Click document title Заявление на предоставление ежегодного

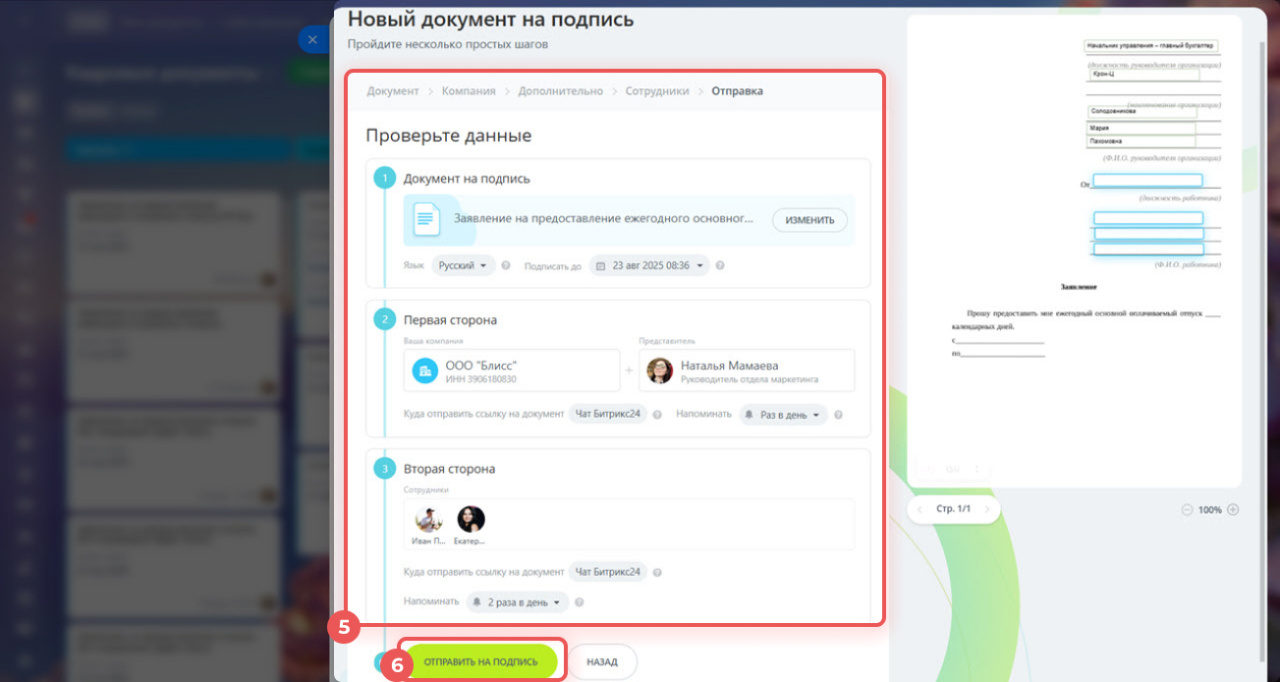tap(603, 218)
